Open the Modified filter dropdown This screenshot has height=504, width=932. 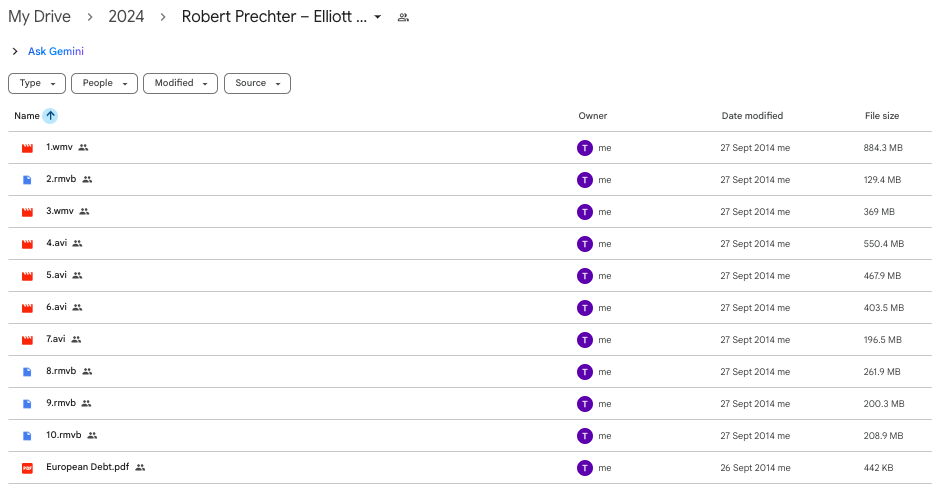[181, 83]
